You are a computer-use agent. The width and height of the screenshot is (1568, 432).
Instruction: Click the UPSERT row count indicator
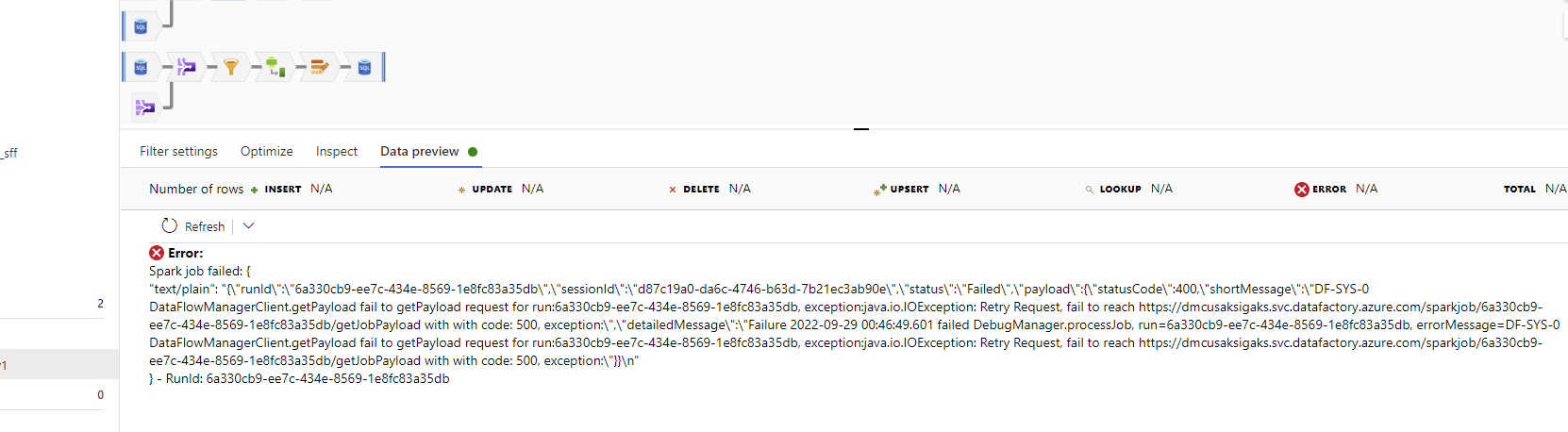(x=916, y=189)
